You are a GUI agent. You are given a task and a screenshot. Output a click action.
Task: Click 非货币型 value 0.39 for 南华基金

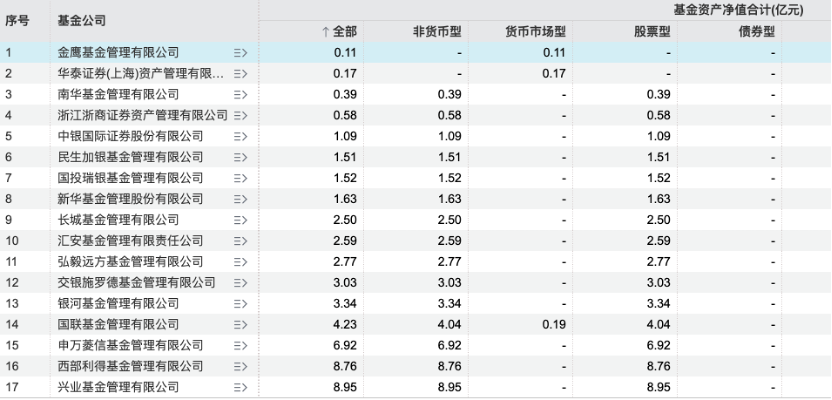[x=450, y=94]
